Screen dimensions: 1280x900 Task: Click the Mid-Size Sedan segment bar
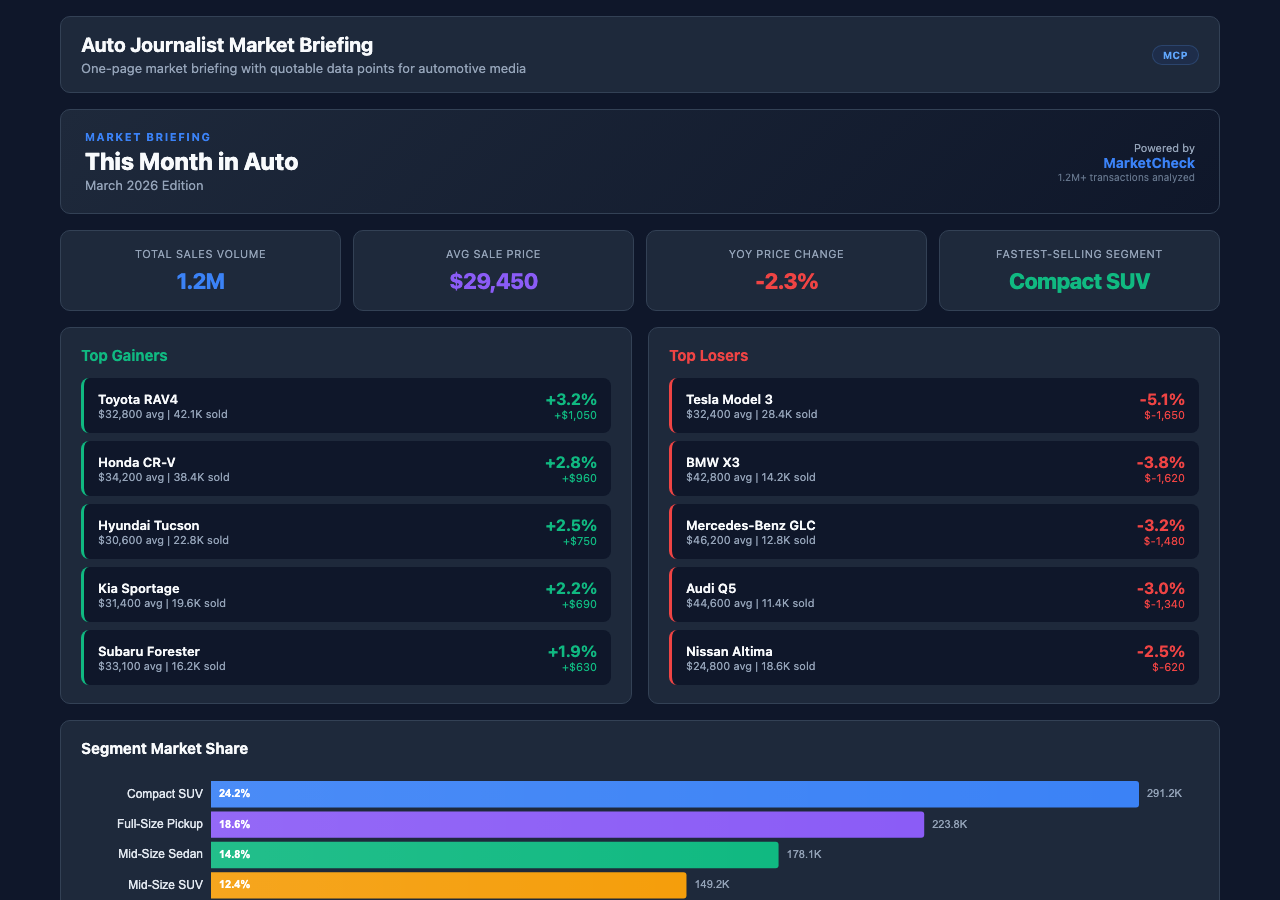click(494, 854)
